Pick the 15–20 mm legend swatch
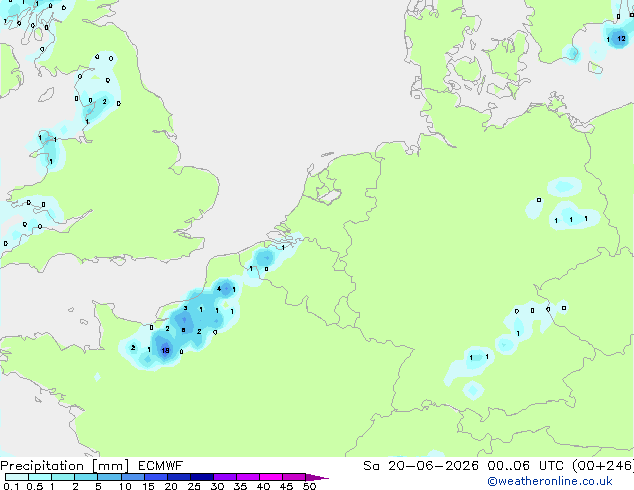634x490 pixels. [x=155, y=477]
